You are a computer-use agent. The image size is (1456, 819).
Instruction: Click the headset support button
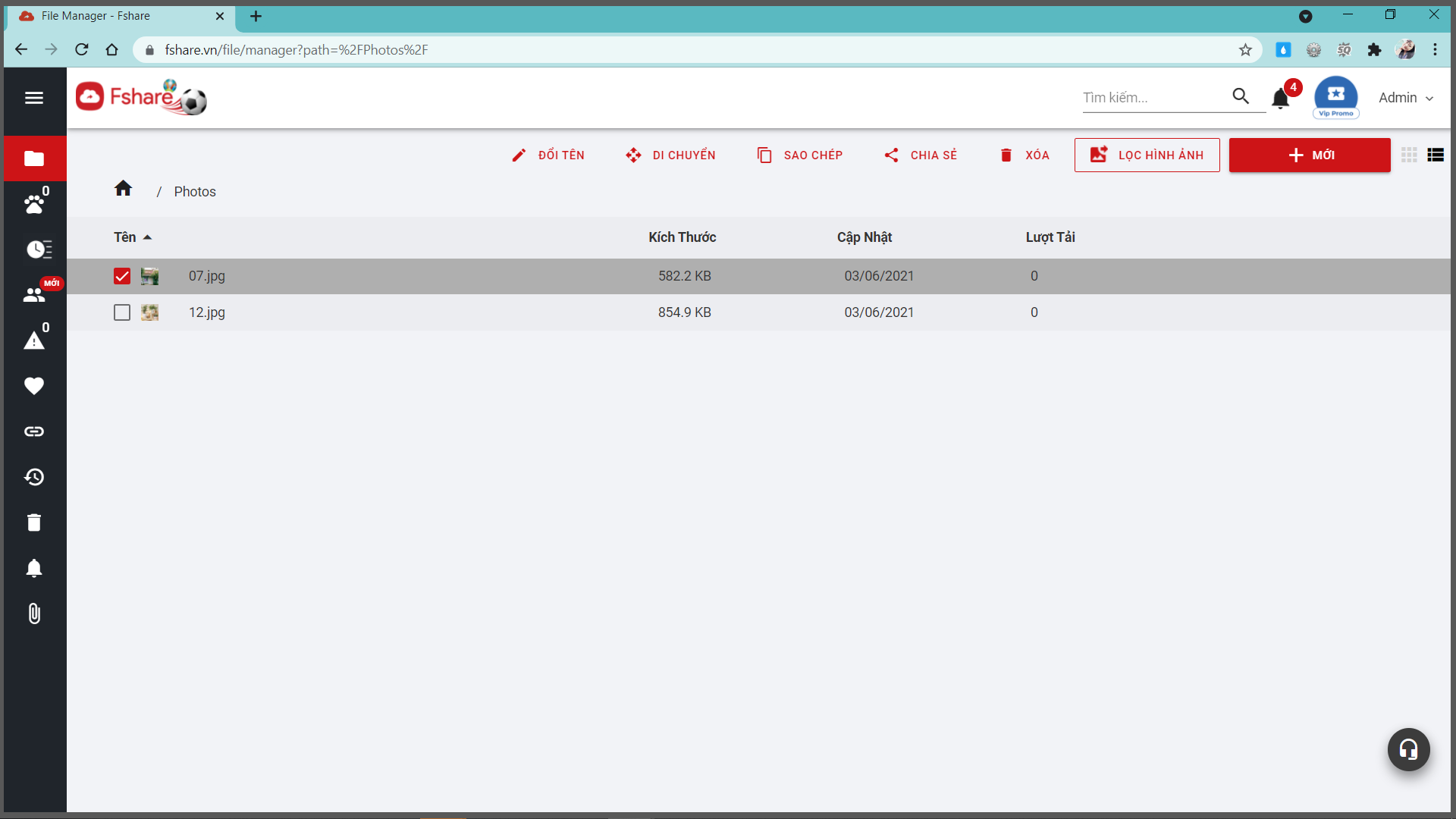1408,750
